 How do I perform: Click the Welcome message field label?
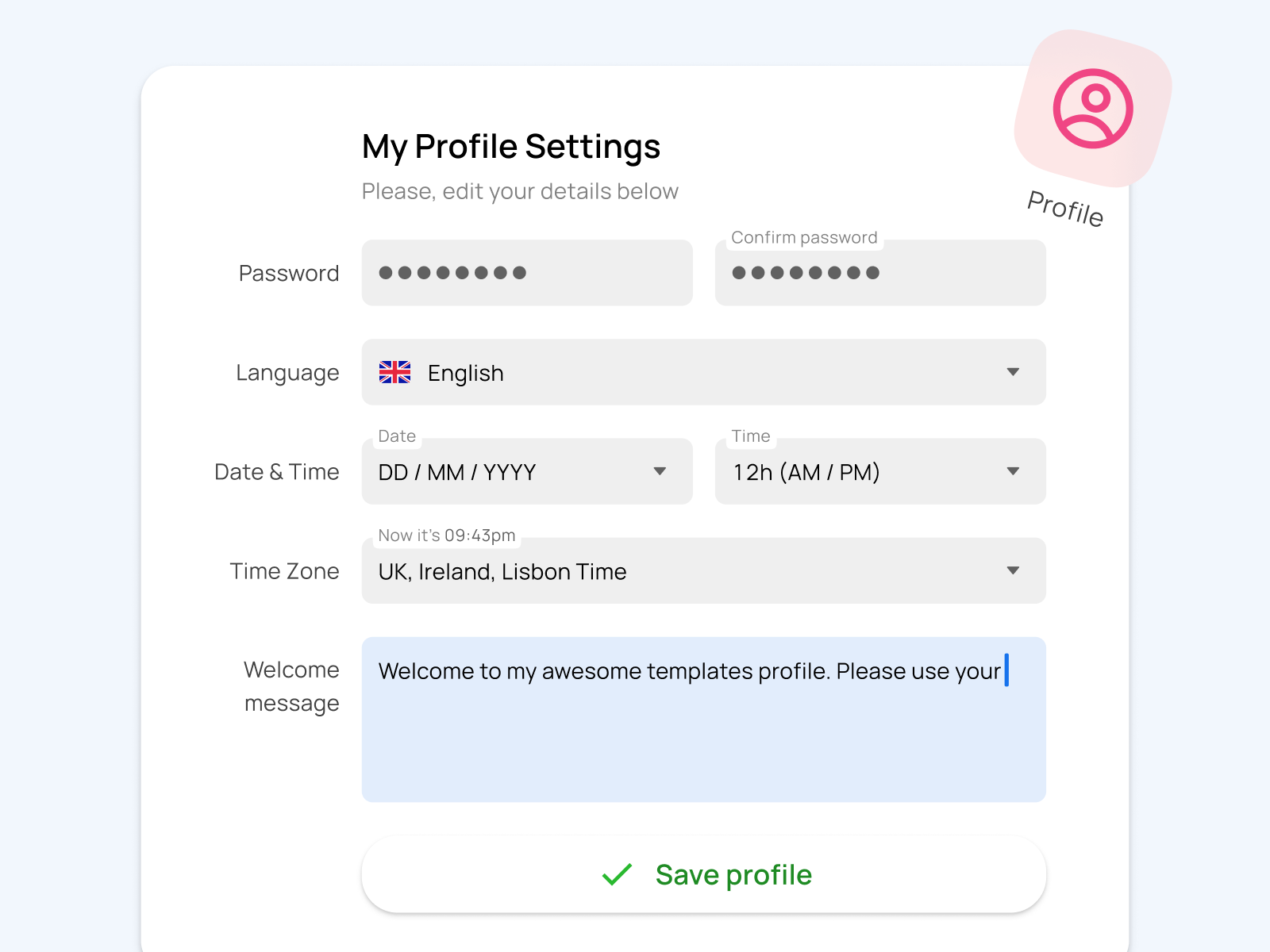click(291, 686)
